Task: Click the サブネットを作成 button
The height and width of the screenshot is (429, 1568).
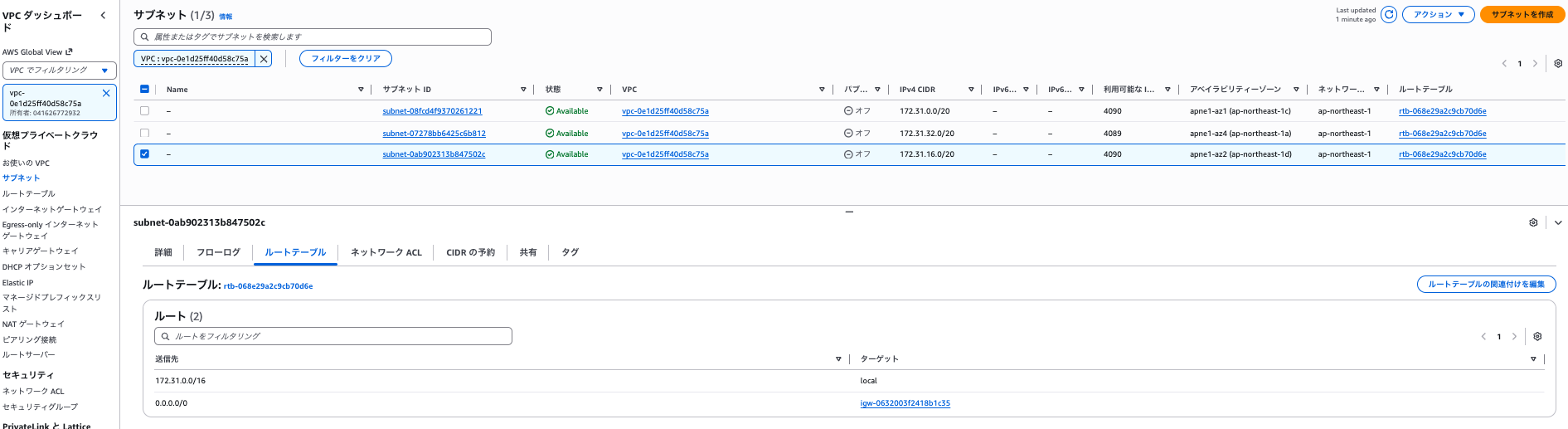Action: [1522, 15]
